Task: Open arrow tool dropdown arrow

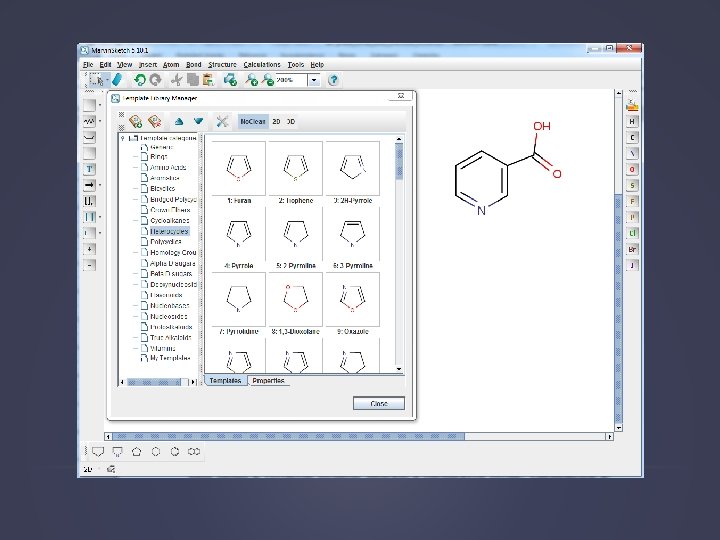Action: [x=100, y=185]
